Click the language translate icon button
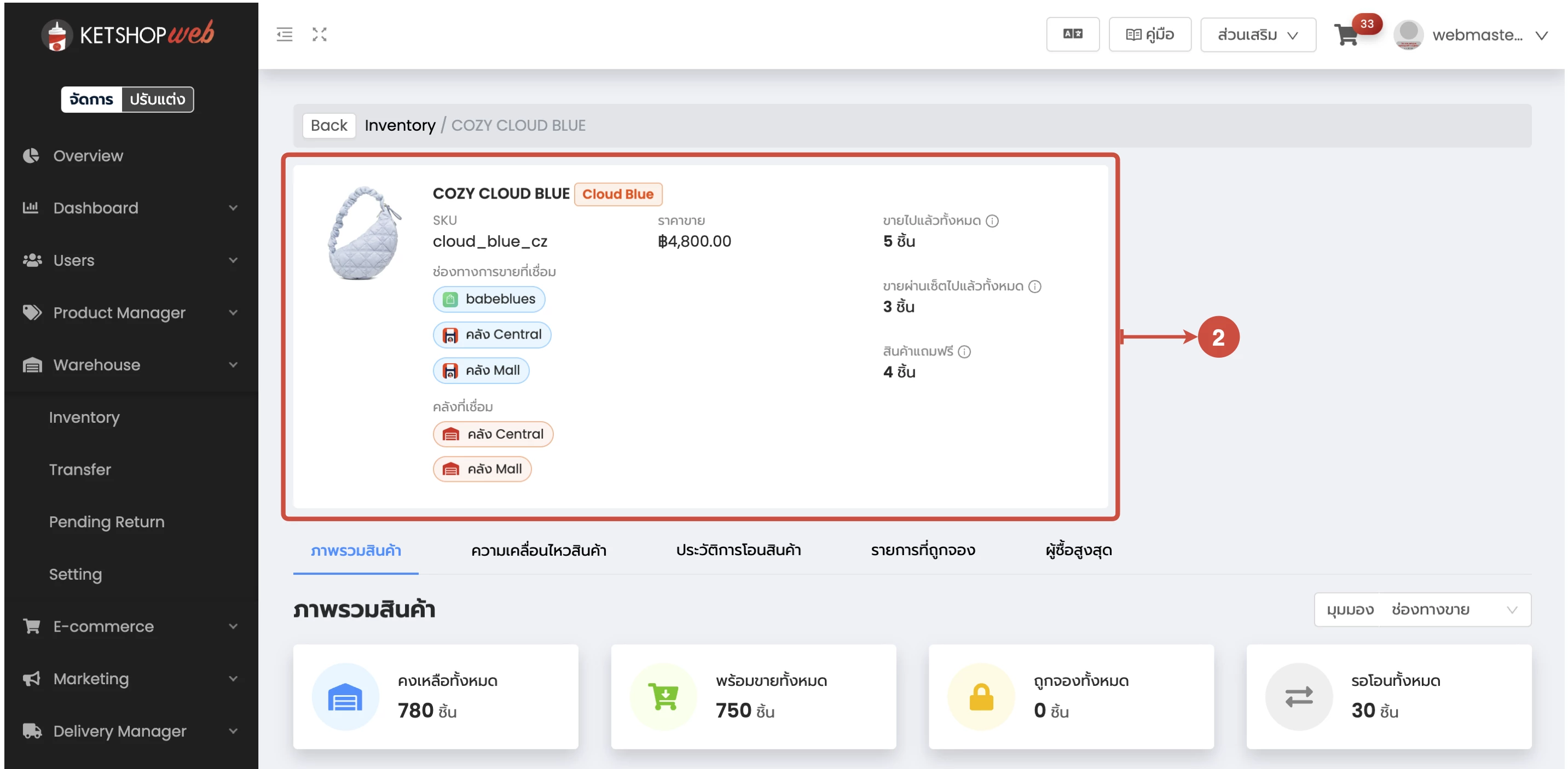This screenshot has height=769, width=1568. (1073, 34)
